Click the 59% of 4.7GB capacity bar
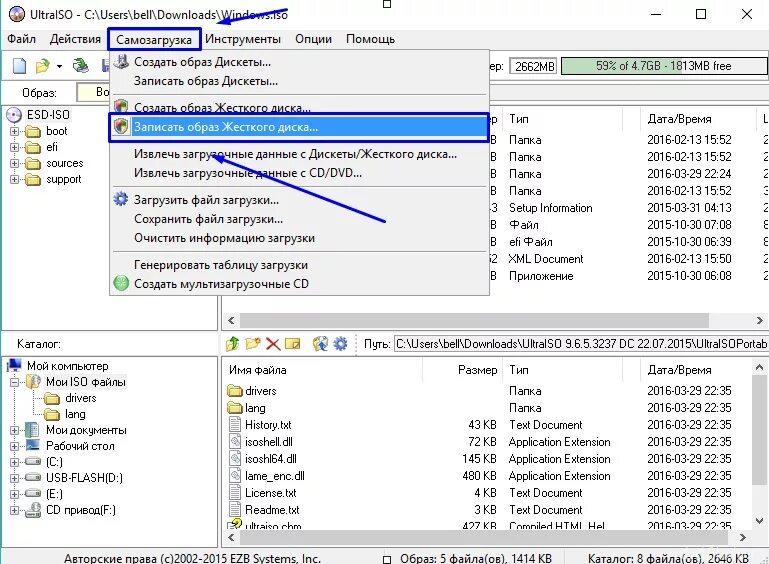The image size is (769, 564). [x=664, y=66]
